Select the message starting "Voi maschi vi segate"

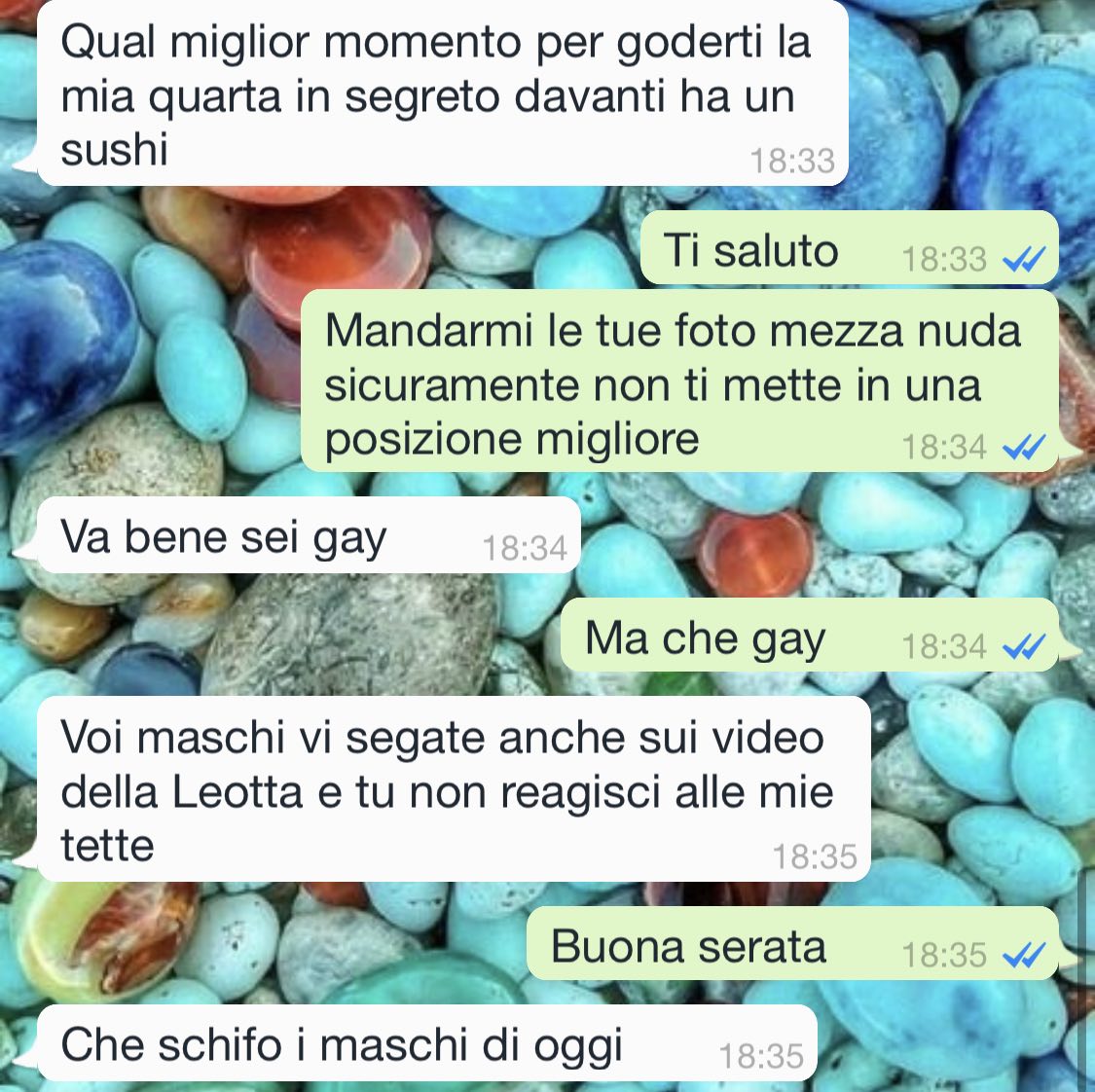tap(454, 789)
